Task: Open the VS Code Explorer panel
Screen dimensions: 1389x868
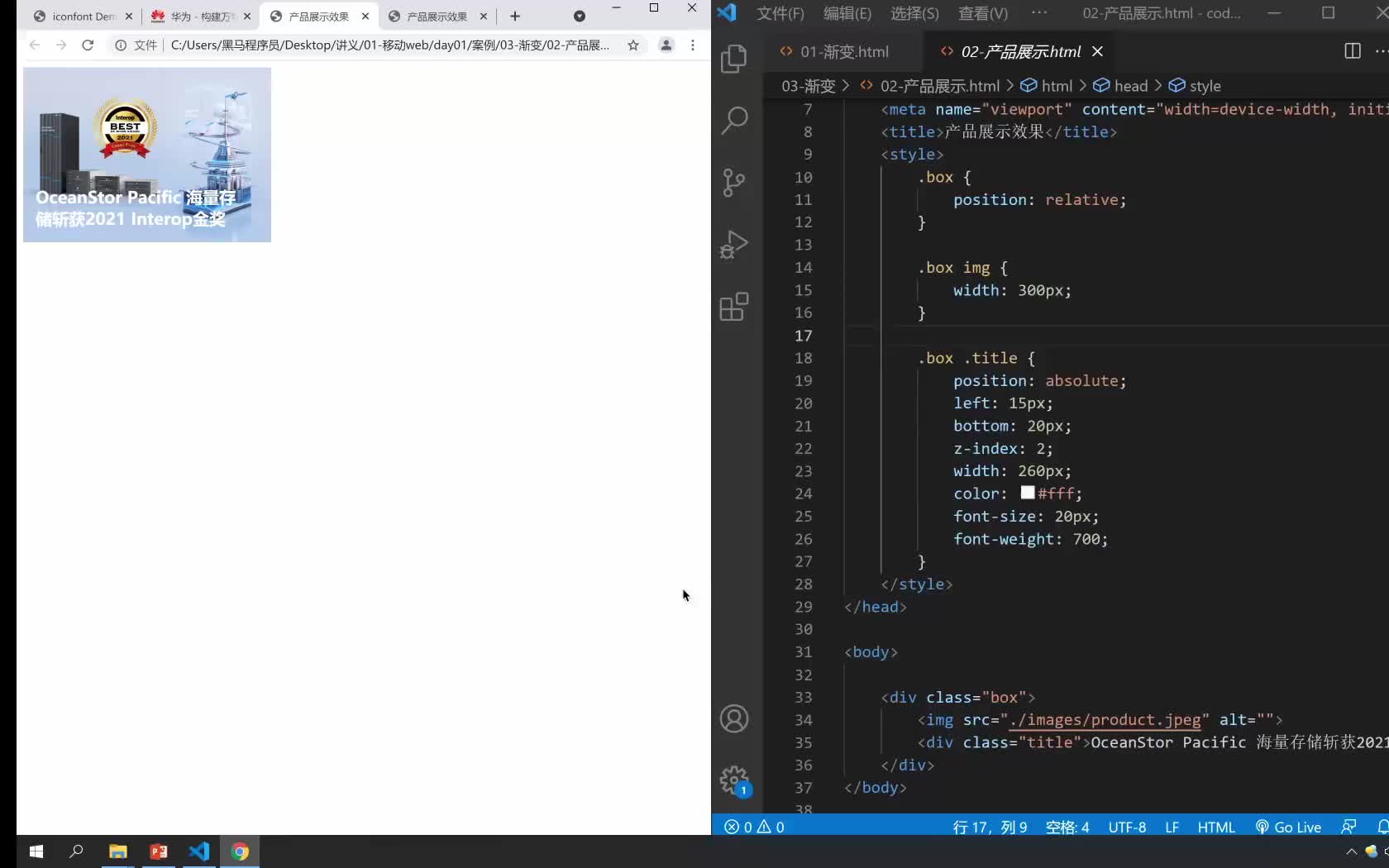Action: (x=734, y=59)
